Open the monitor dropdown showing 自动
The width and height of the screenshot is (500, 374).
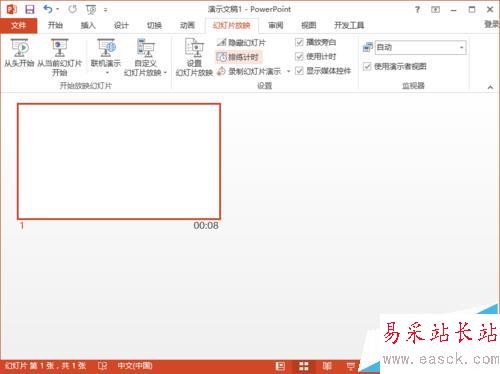click(420, 47)
